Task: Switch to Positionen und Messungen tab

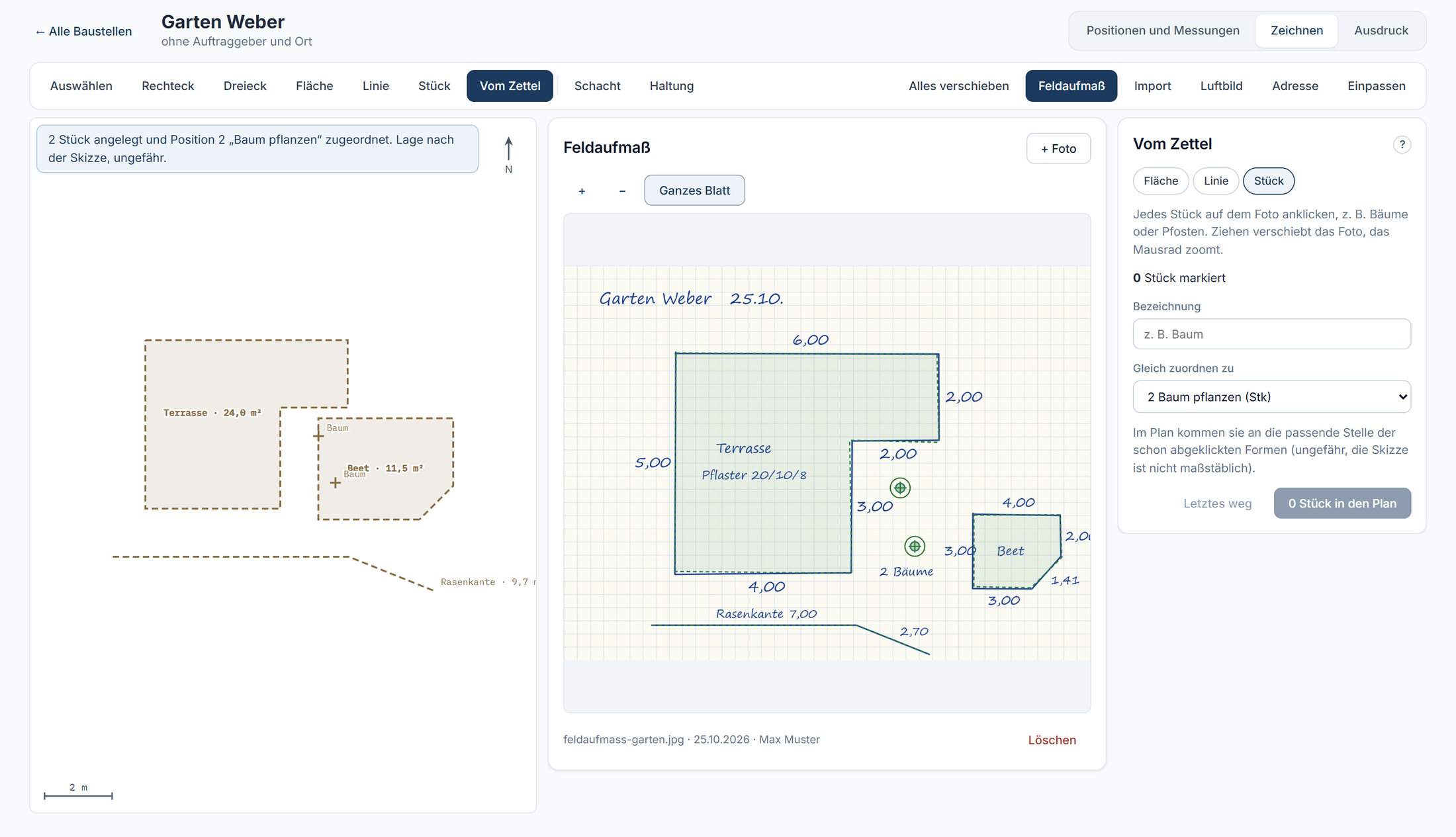Action: [x=1163, y=30]
